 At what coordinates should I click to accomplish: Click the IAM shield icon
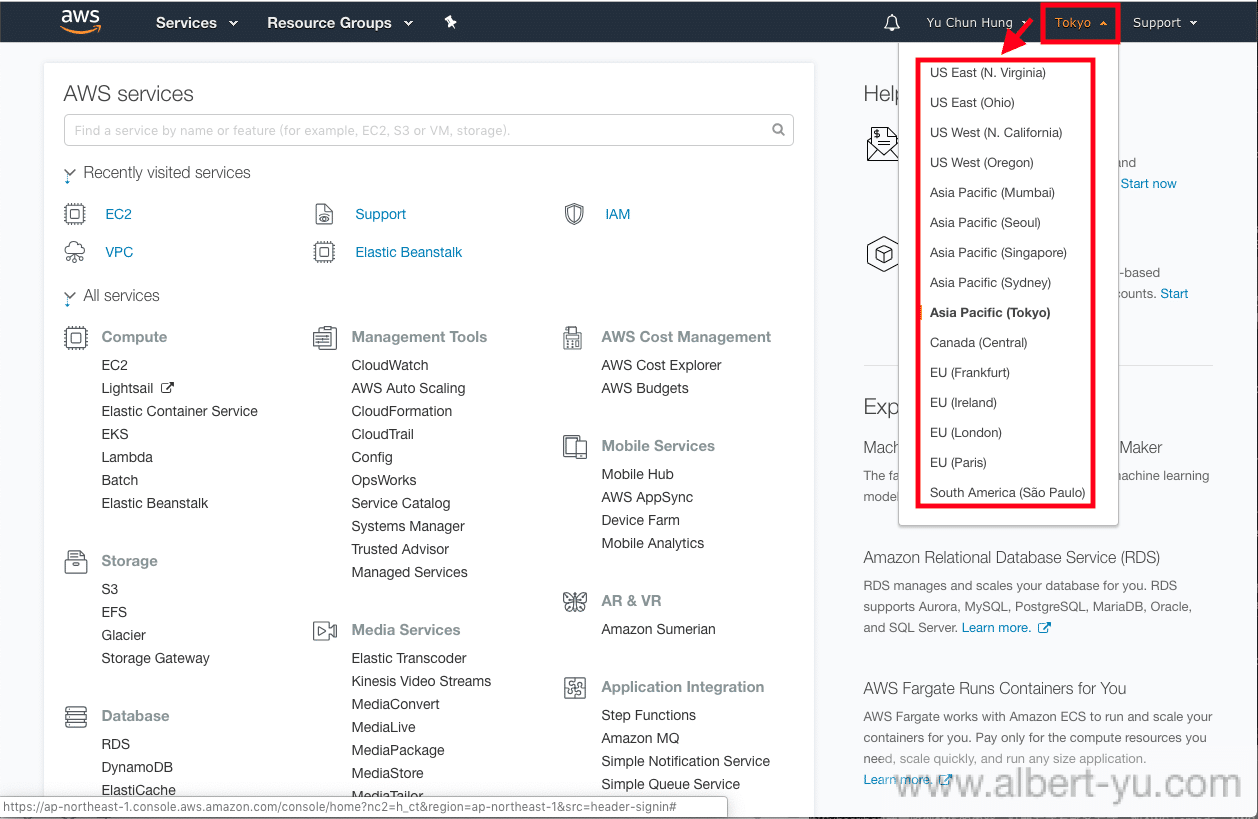(x=574, y=214)
